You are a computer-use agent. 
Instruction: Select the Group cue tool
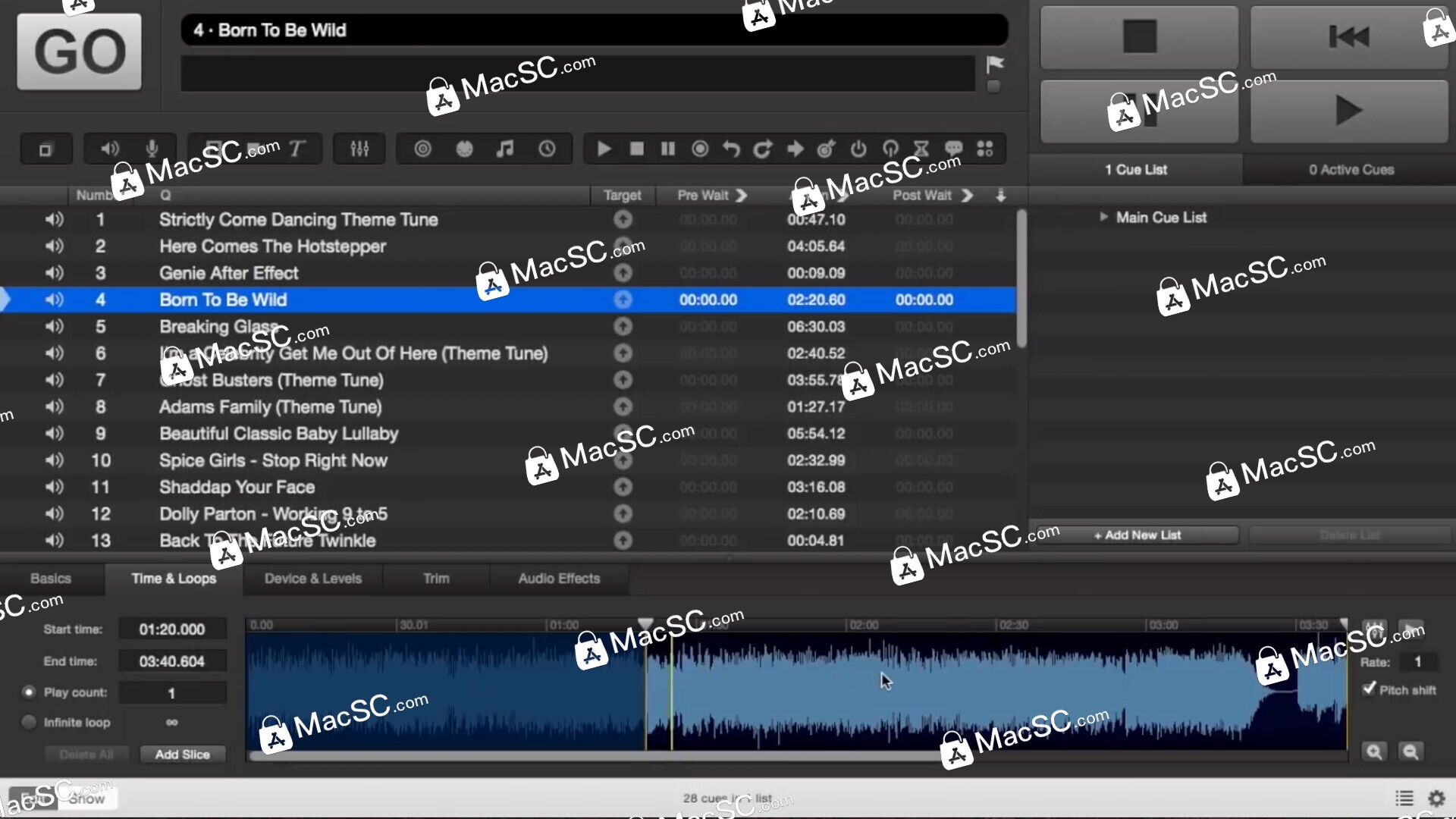pos(46,149)
